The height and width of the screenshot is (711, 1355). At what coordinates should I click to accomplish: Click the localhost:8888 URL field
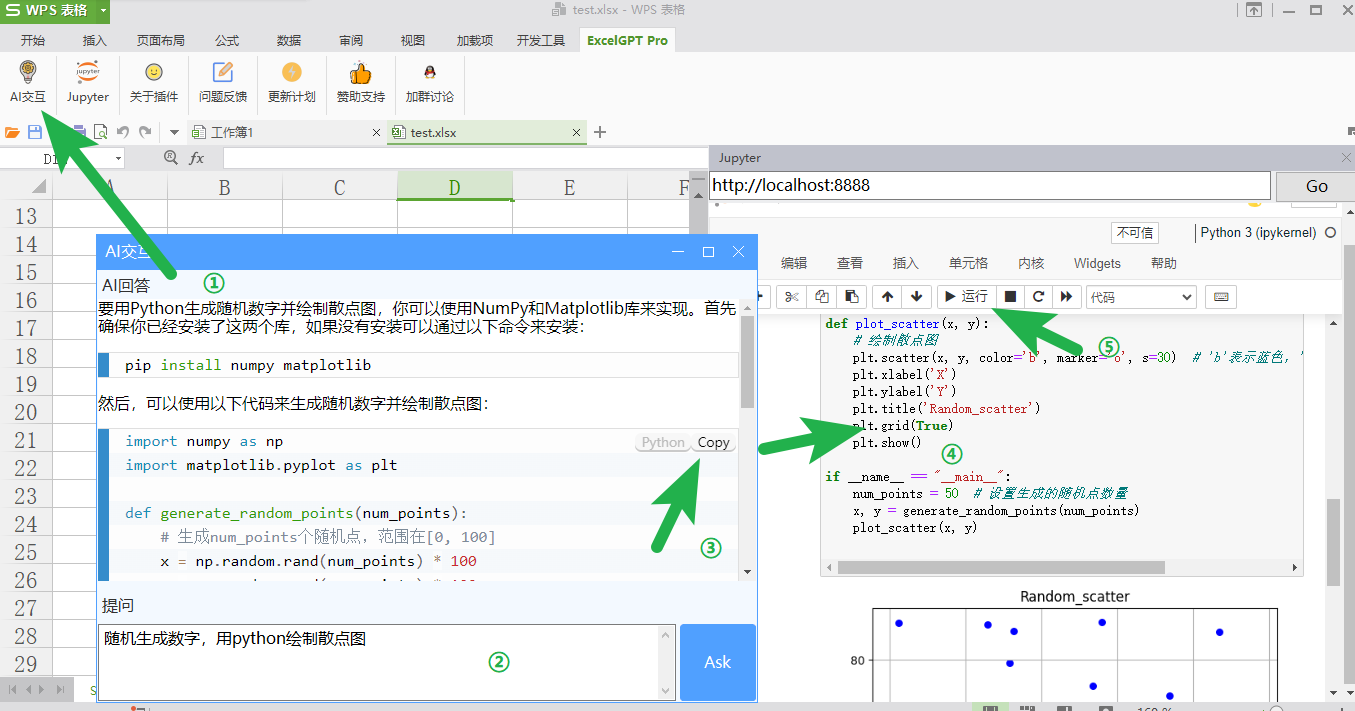click(x=989, y=186)
